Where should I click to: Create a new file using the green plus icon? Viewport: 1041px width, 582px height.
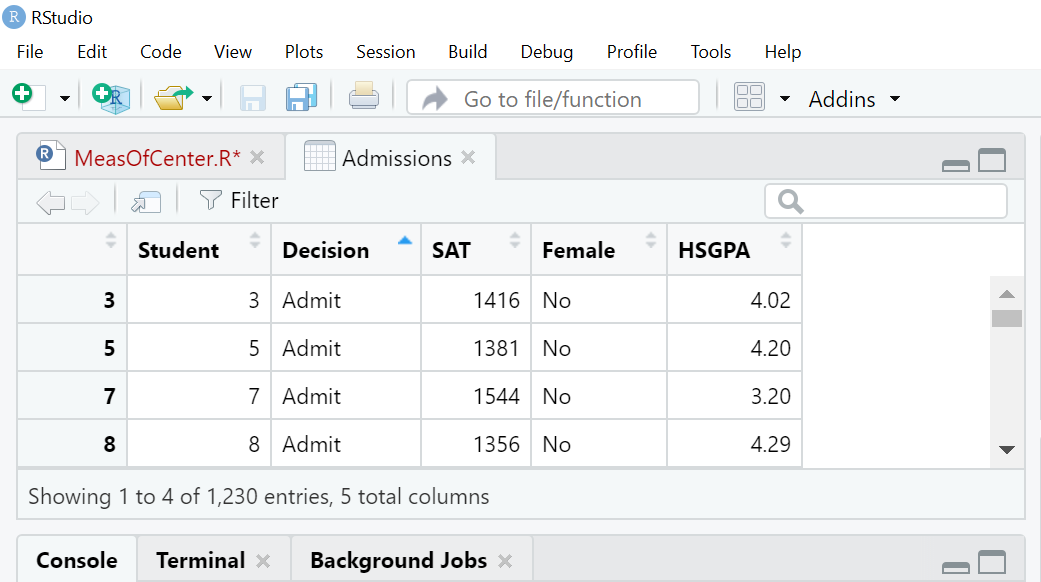[x=24, y=97]
